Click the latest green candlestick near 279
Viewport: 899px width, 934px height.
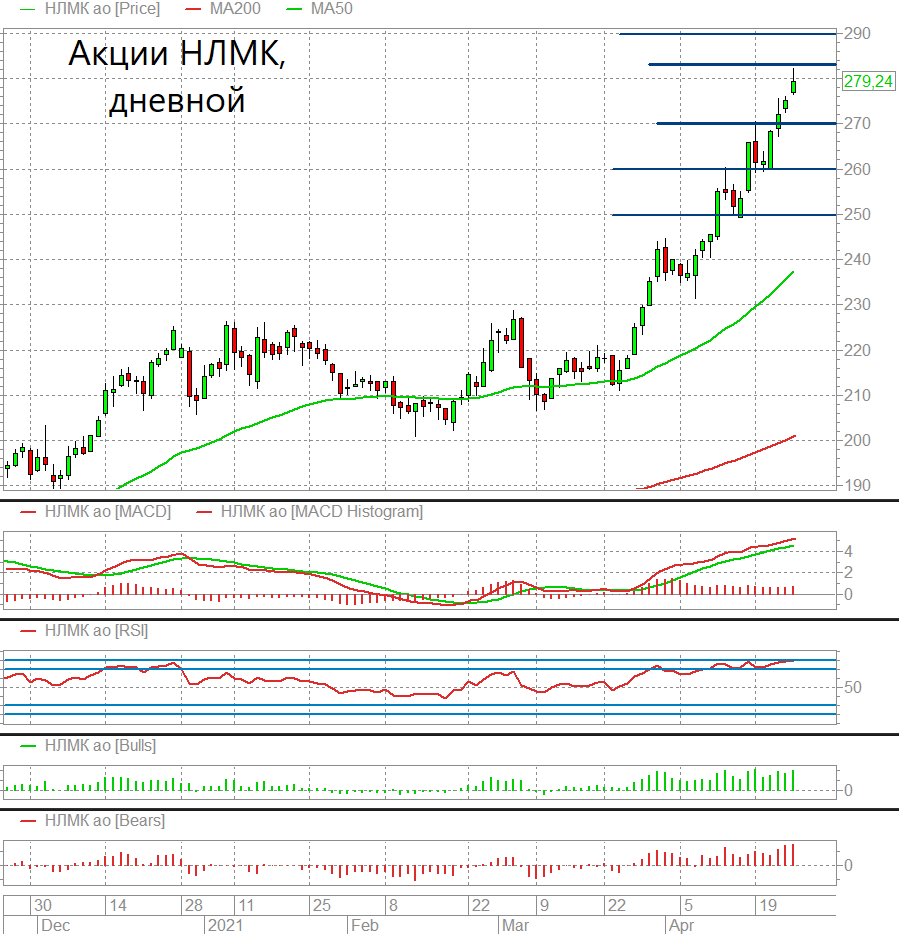tap(794, 86)
